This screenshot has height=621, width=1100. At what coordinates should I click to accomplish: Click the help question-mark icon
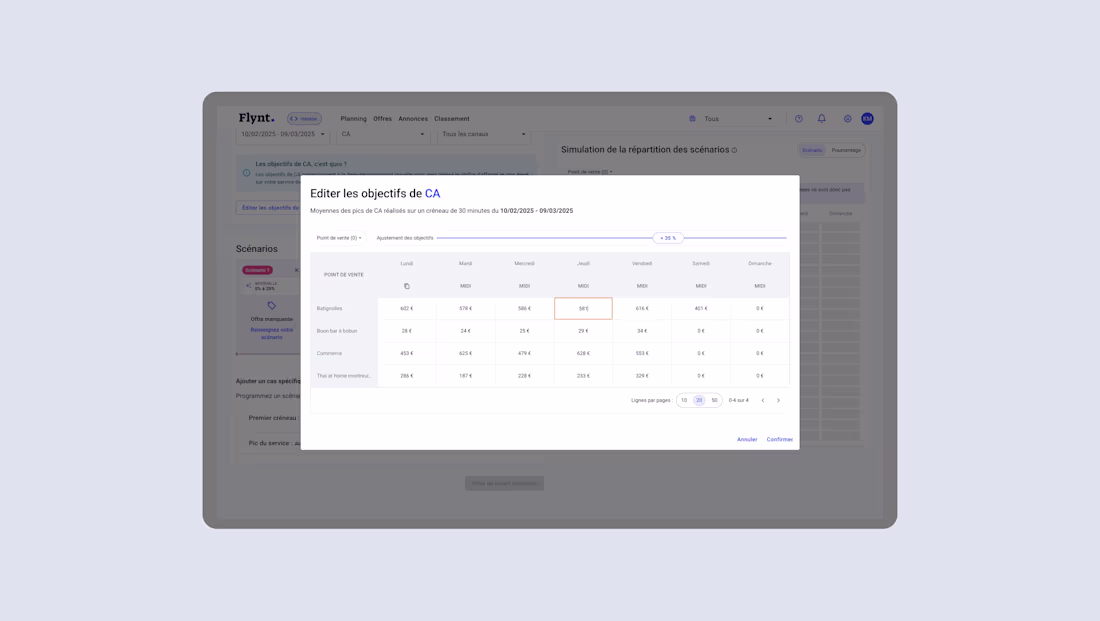point(798,118)
